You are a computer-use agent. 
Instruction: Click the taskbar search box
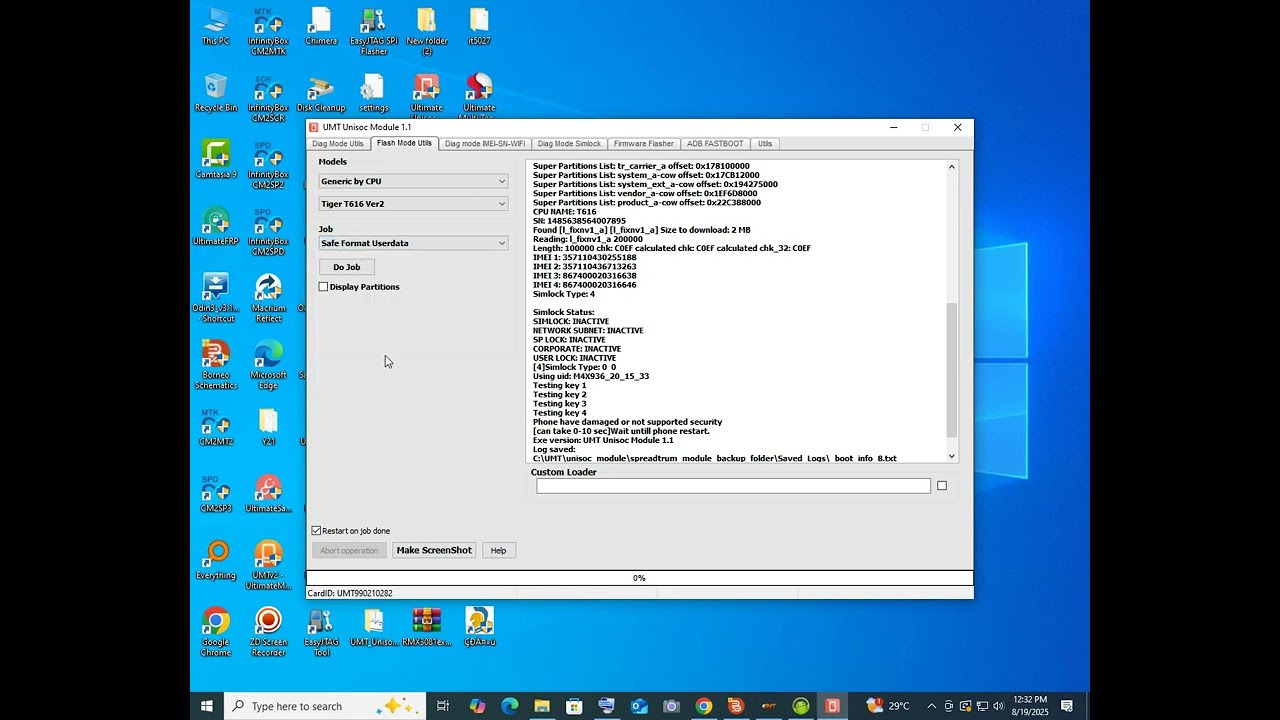pos(326,706)
